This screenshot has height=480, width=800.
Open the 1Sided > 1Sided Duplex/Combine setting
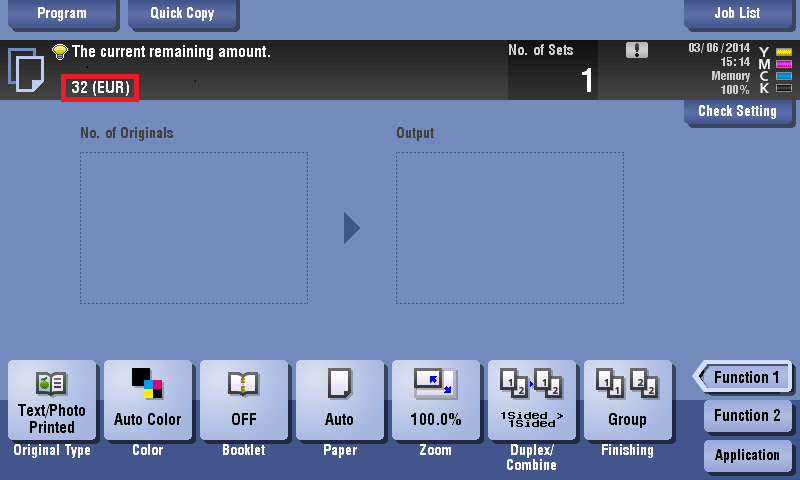[532, 401]
